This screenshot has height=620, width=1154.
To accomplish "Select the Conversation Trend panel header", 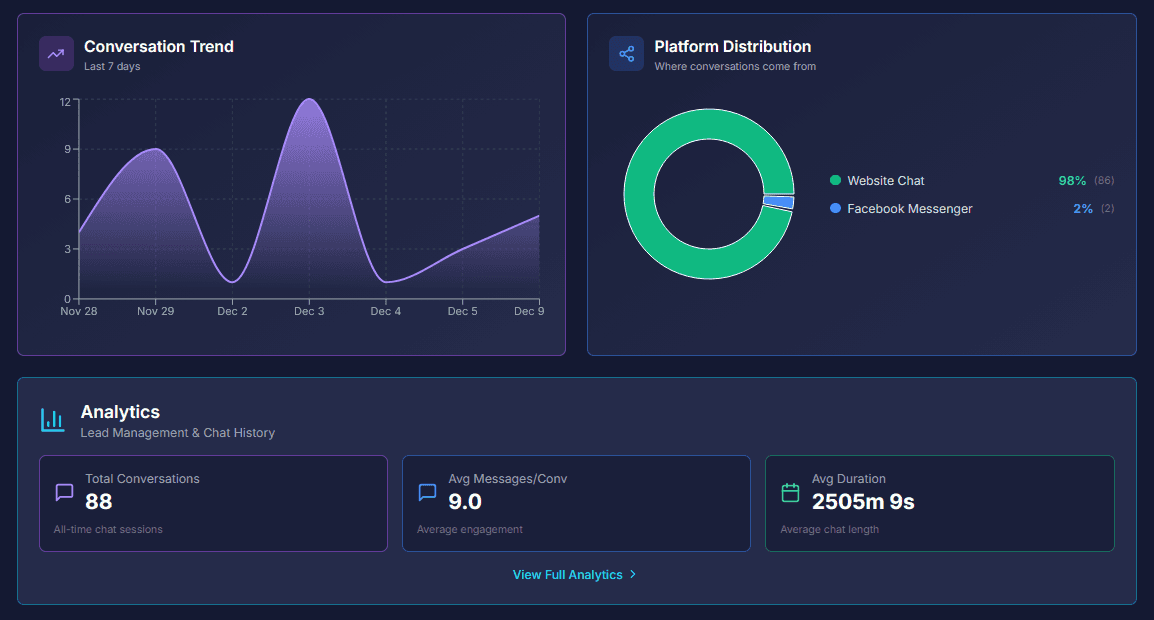I will [x=159, y=46].
